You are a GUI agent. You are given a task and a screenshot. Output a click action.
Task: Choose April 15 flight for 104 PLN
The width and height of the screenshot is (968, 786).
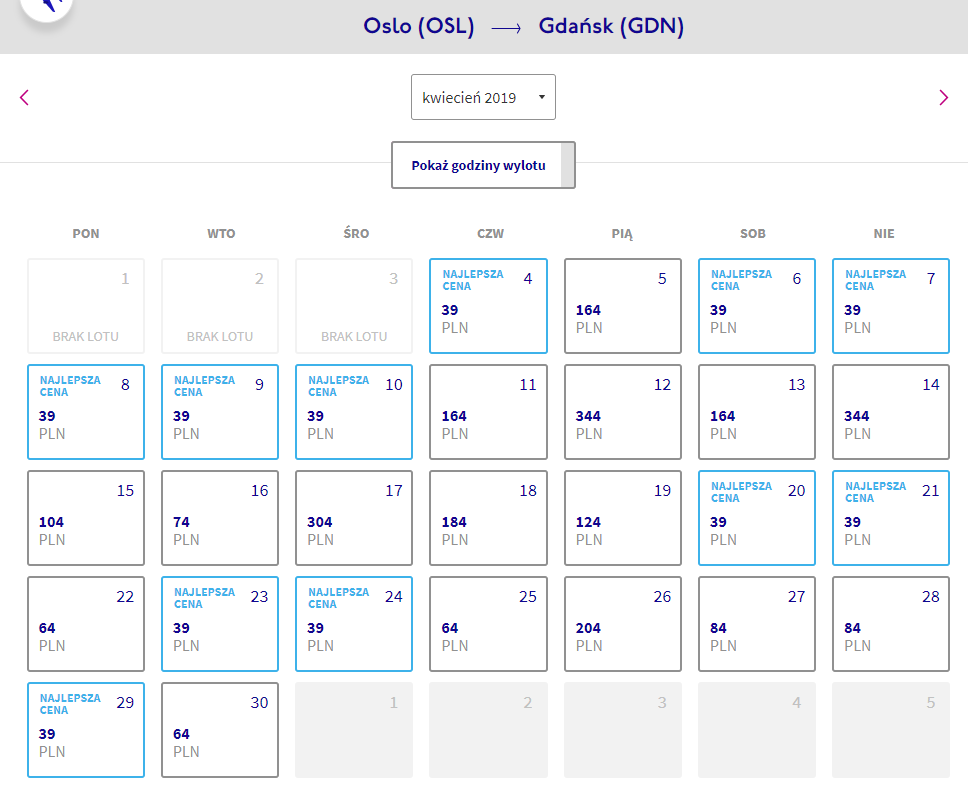click(86, 518)
